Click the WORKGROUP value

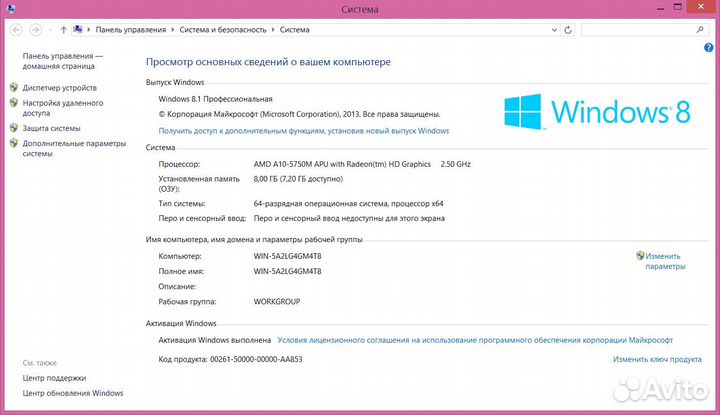276,302
